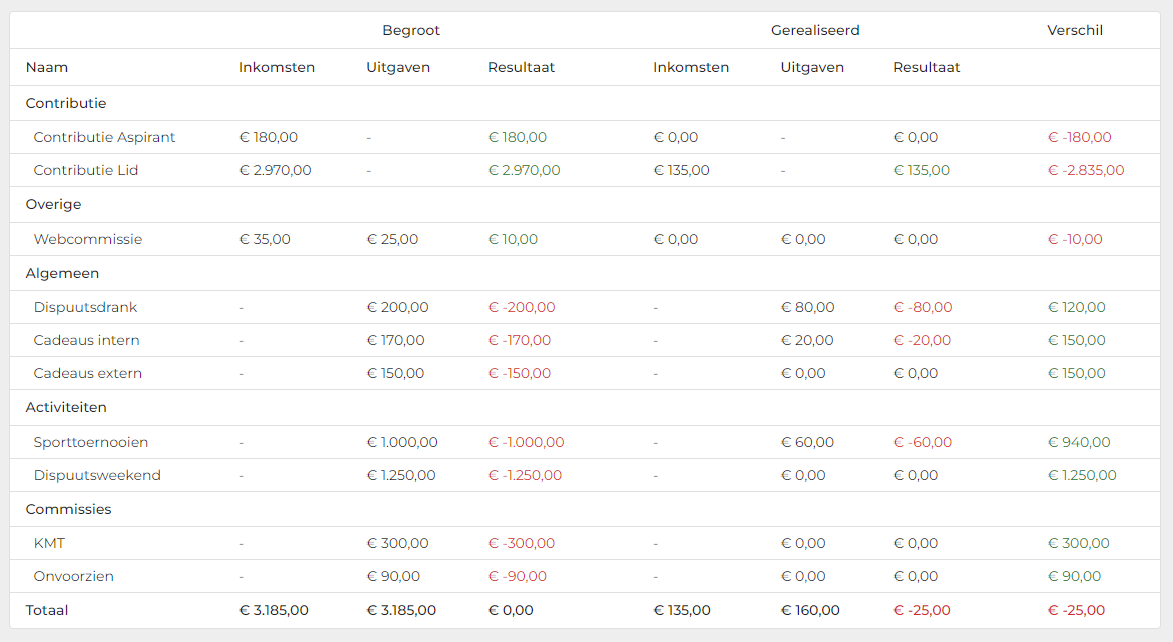
Task: Select the Gerealiseerd group header
Action: [815, 30]
